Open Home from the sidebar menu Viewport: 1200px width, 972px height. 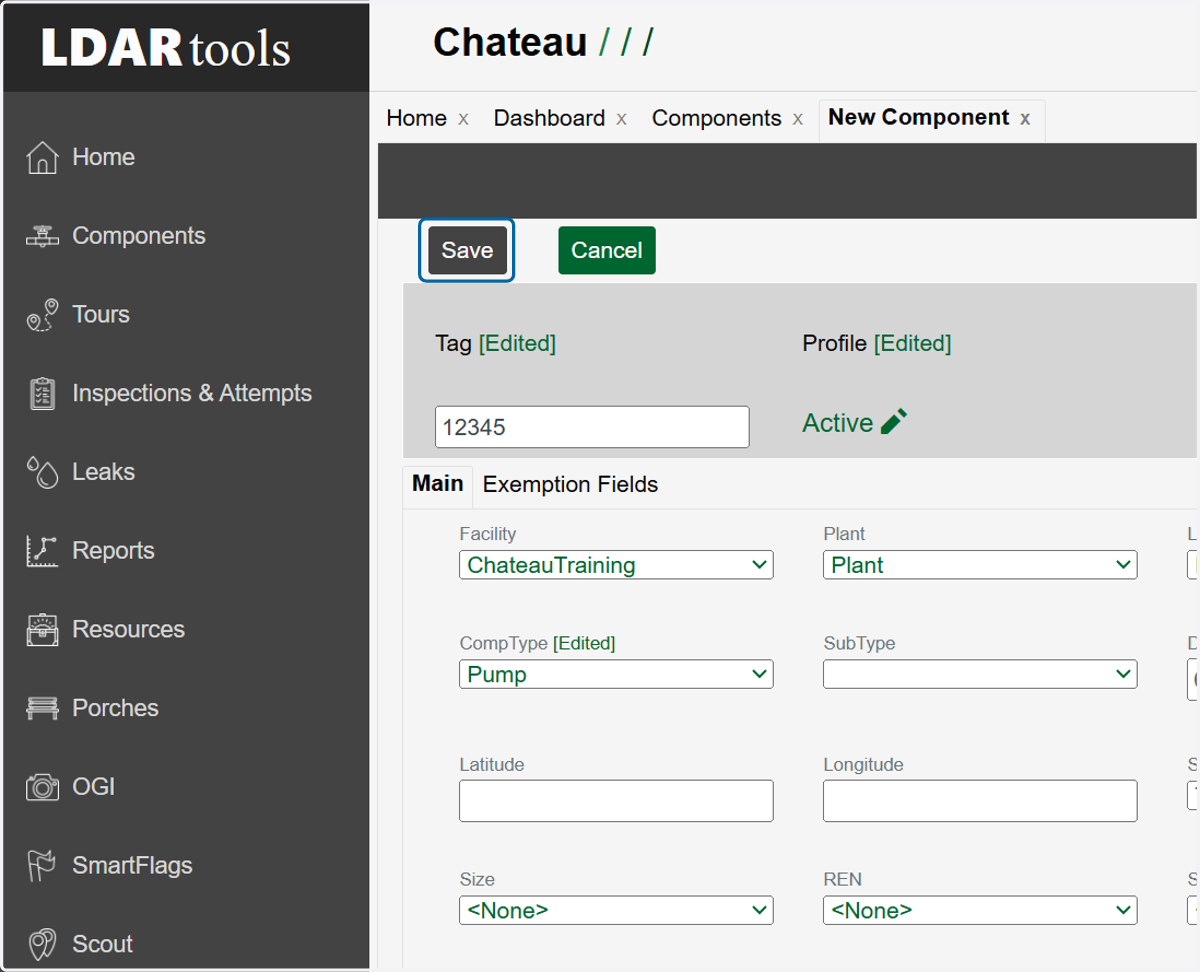point(103,157)
